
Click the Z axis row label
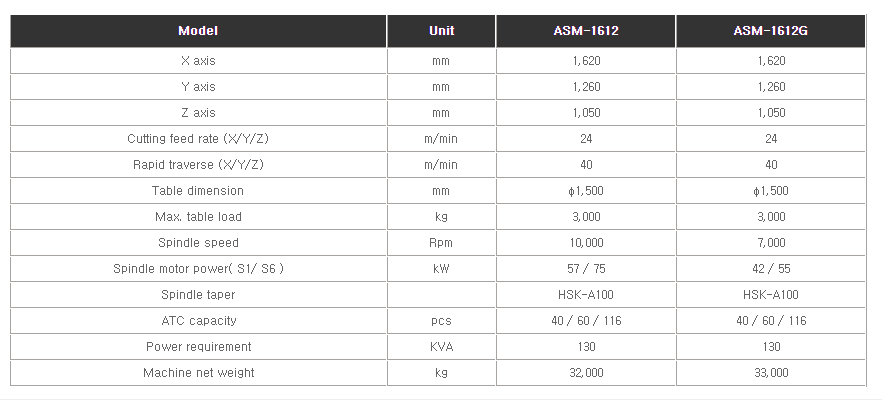pos(198,113)
